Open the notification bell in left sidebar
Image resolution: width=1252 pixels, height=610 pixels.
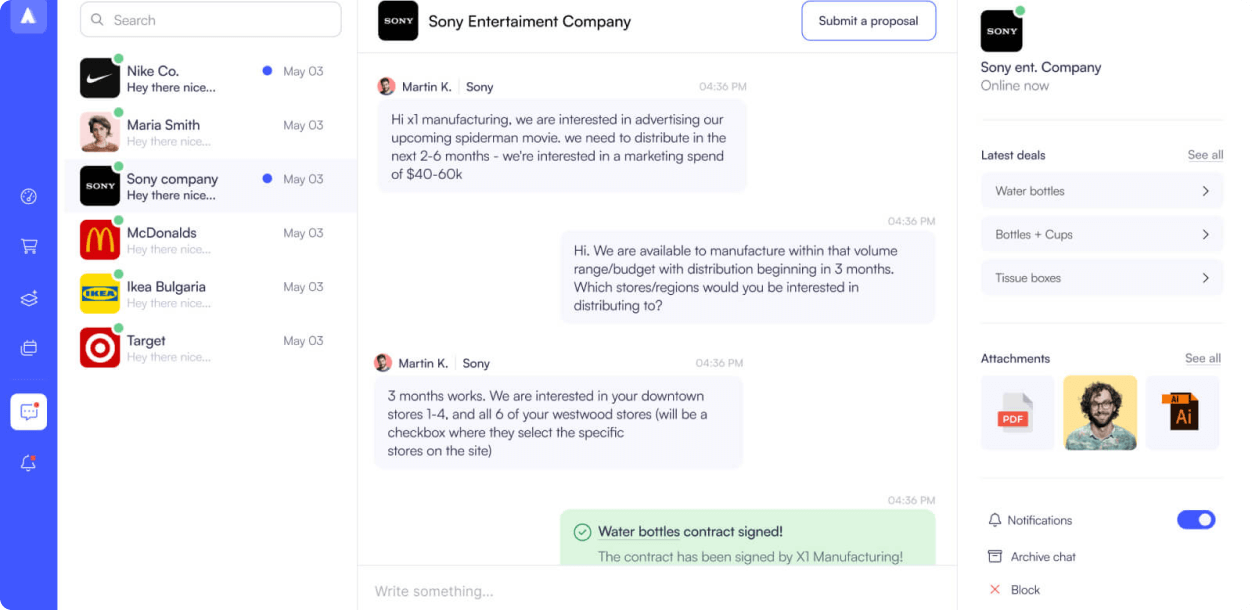29,463
